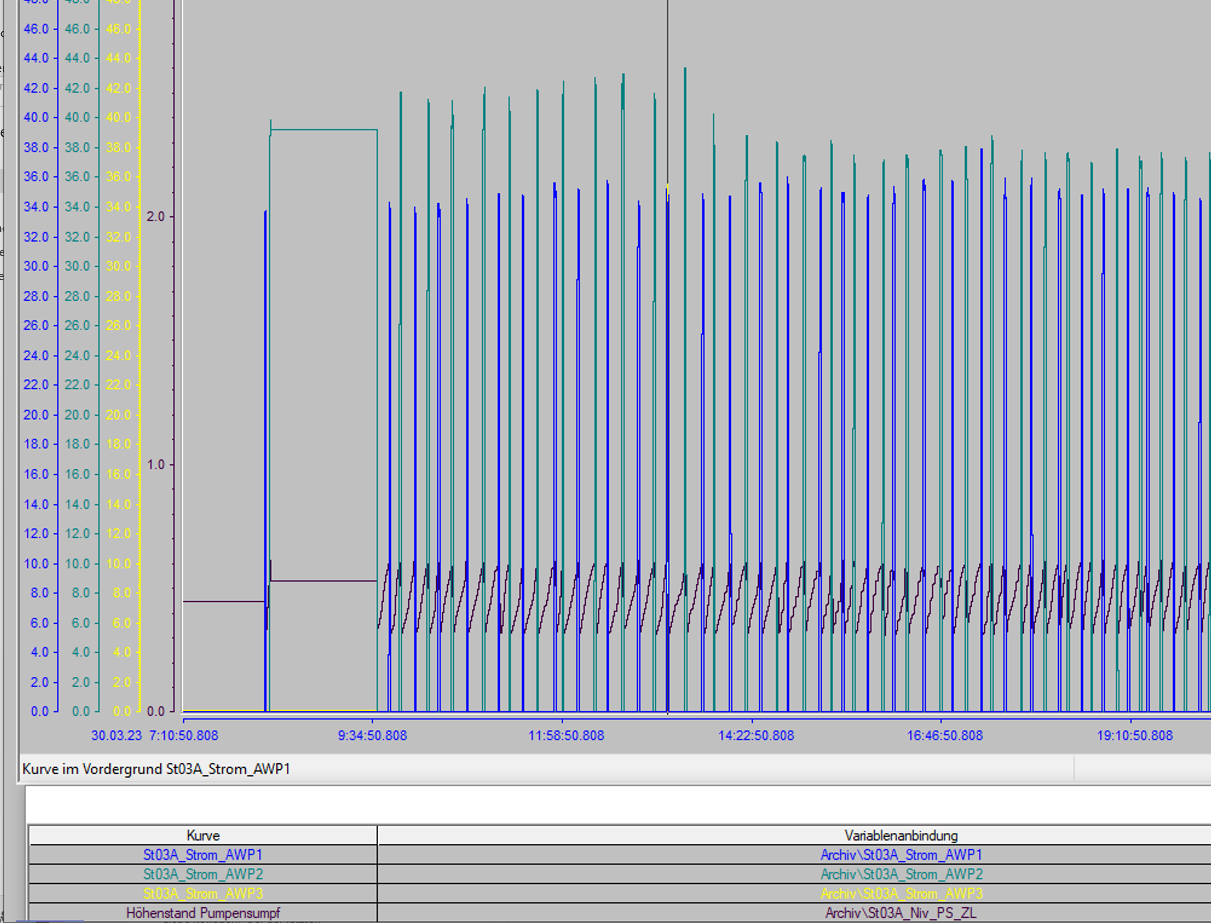The image size is (1211, 923).
Task: Click the 1.0 label on purple level axis
Action: coord(155,465)
